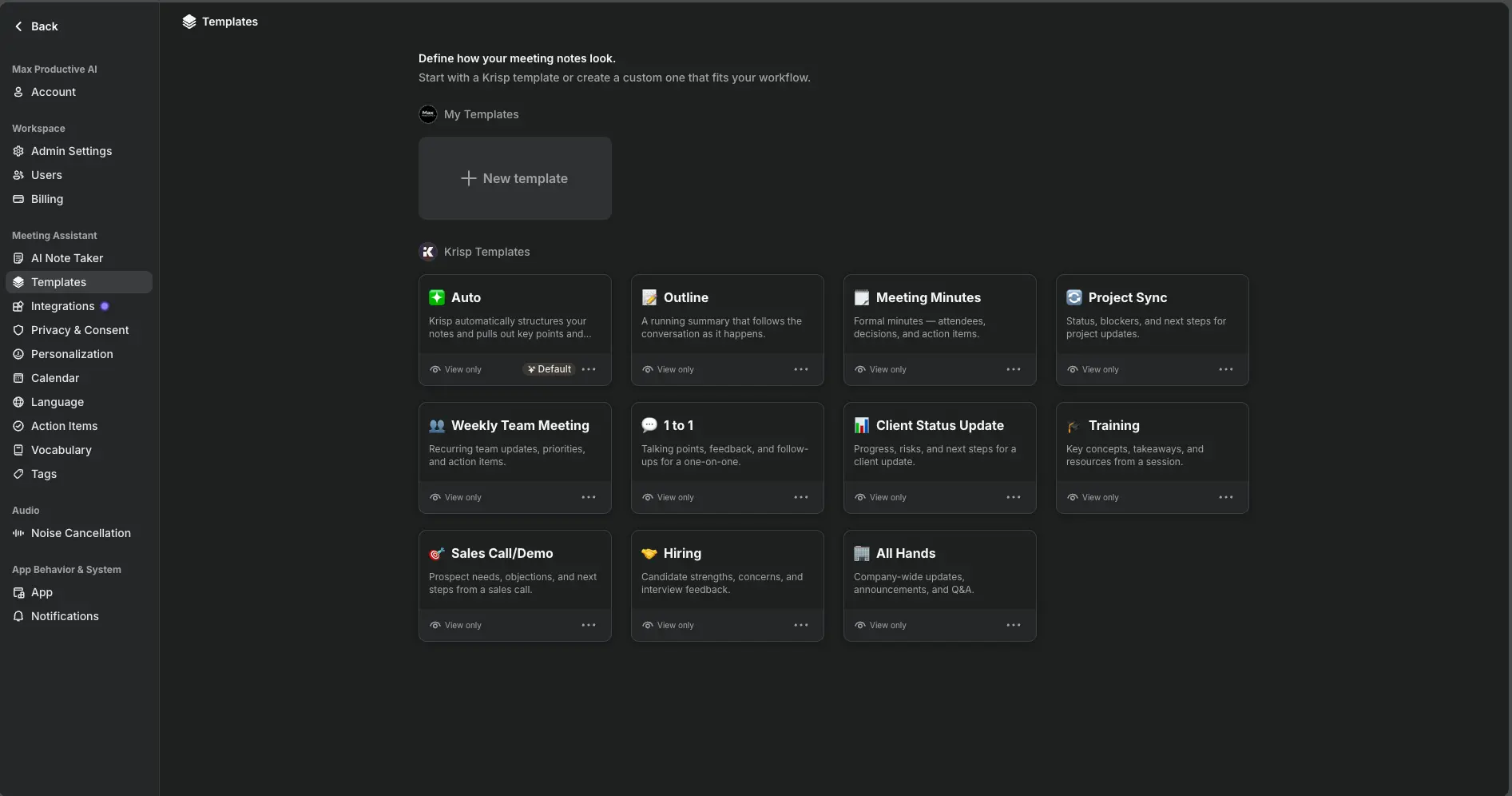Click View only eye on Project Sync

coord(1073,369)
